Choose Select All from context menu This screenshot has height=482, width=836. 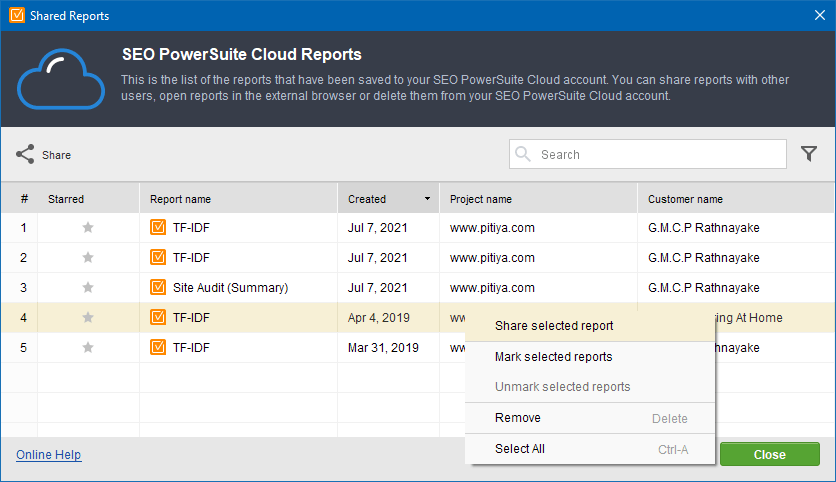[x=590, y=449]
